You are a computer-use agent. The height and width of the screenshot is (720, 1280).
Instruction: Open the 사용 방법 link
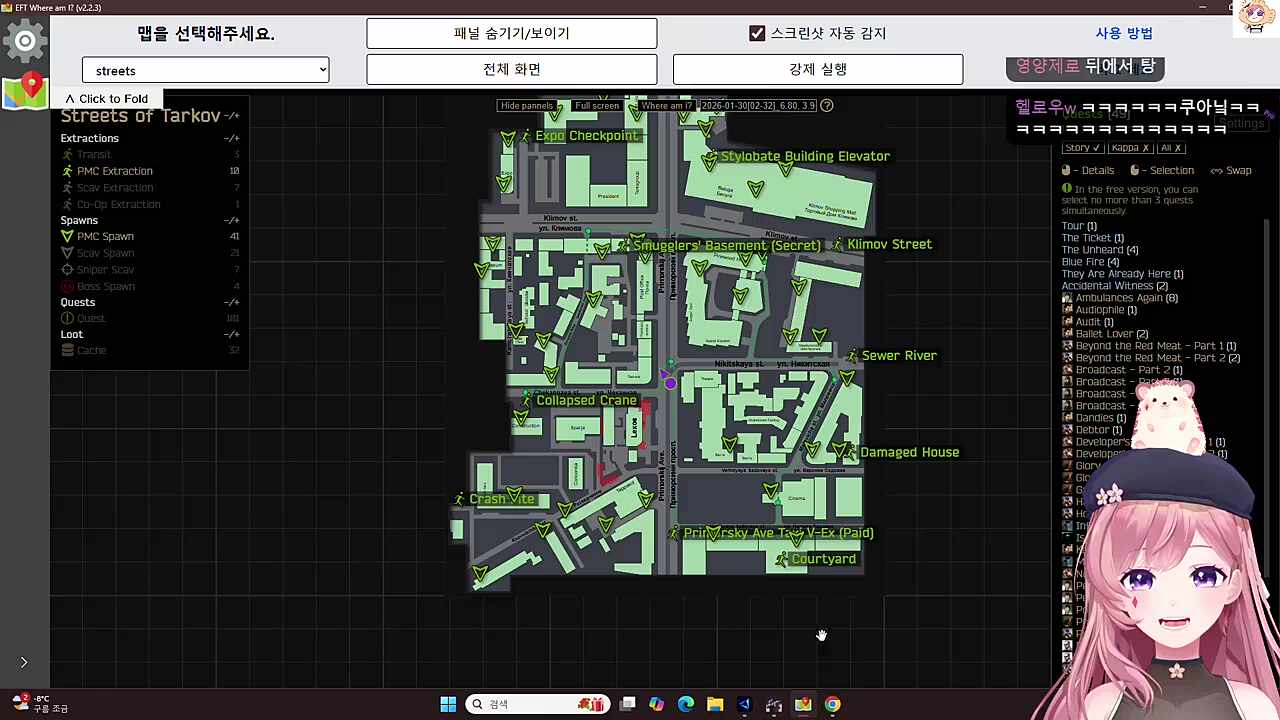click(x=1124, y=33)
